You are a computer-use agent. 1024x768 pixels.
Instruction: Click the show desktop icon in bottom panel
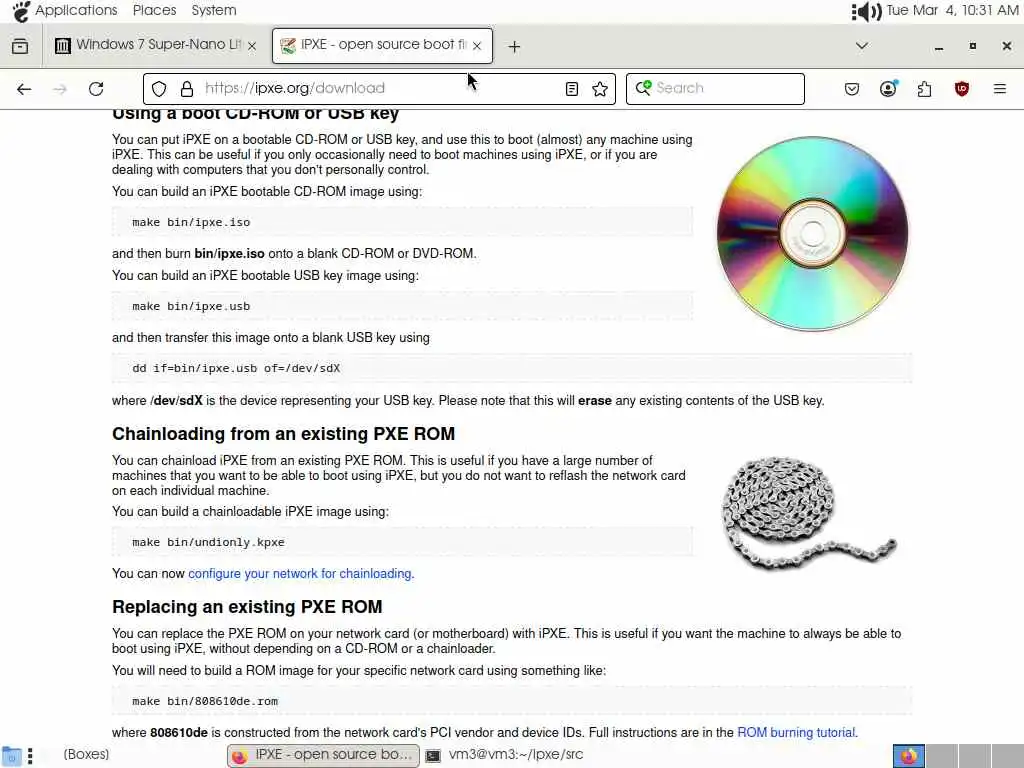click(12, 756)
